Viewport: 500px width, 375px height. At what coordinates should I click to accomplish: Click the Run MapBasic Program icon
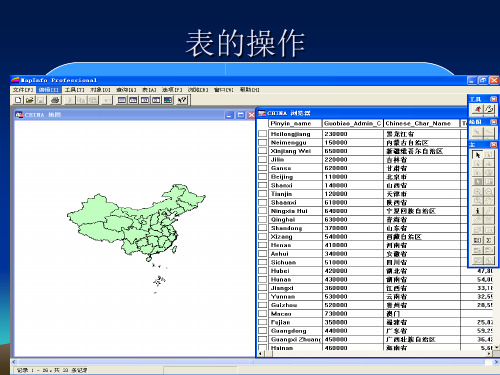(477, 109)
